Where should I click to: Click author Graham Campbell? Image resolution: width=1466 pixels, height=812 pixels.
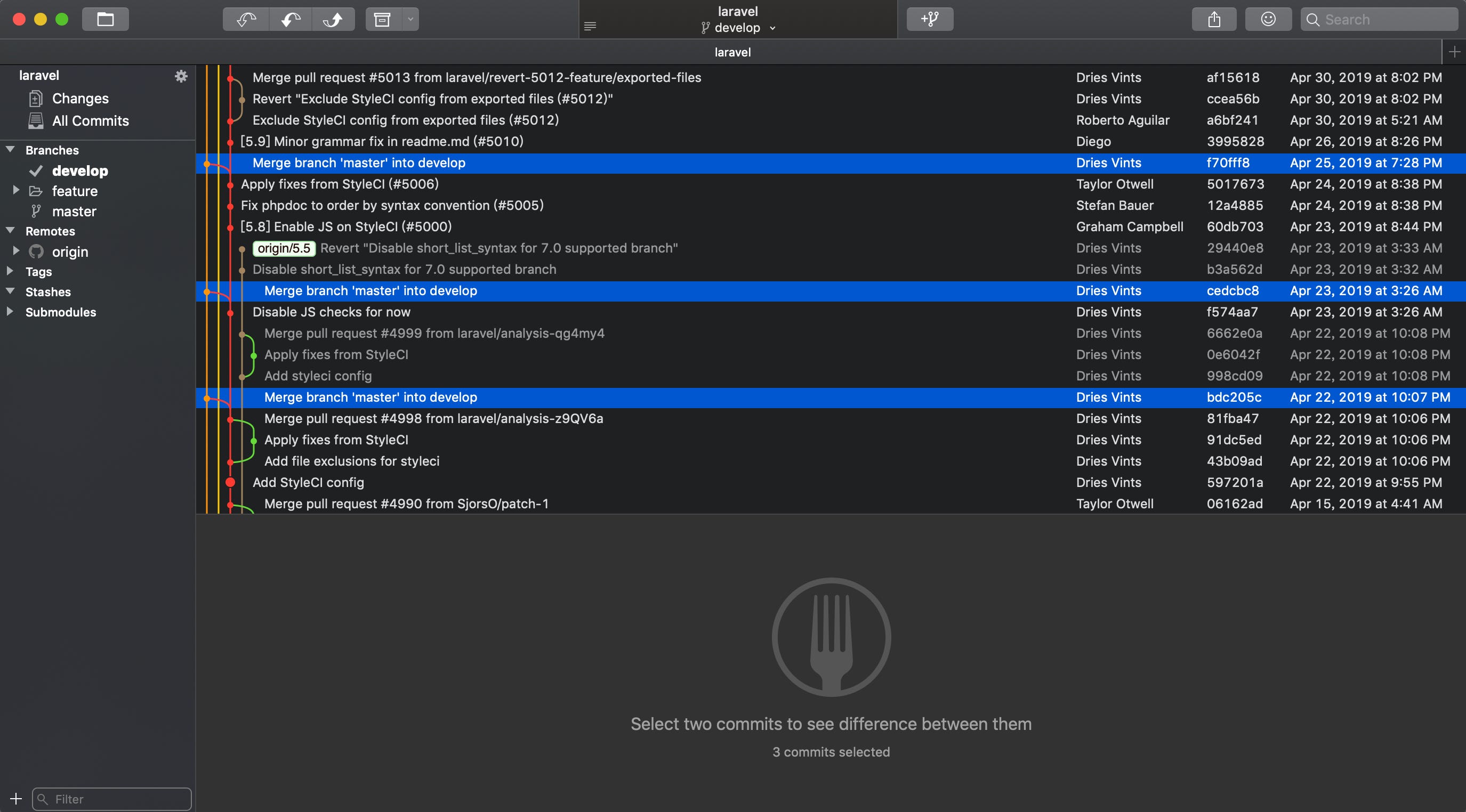(x=1130, y=227)
